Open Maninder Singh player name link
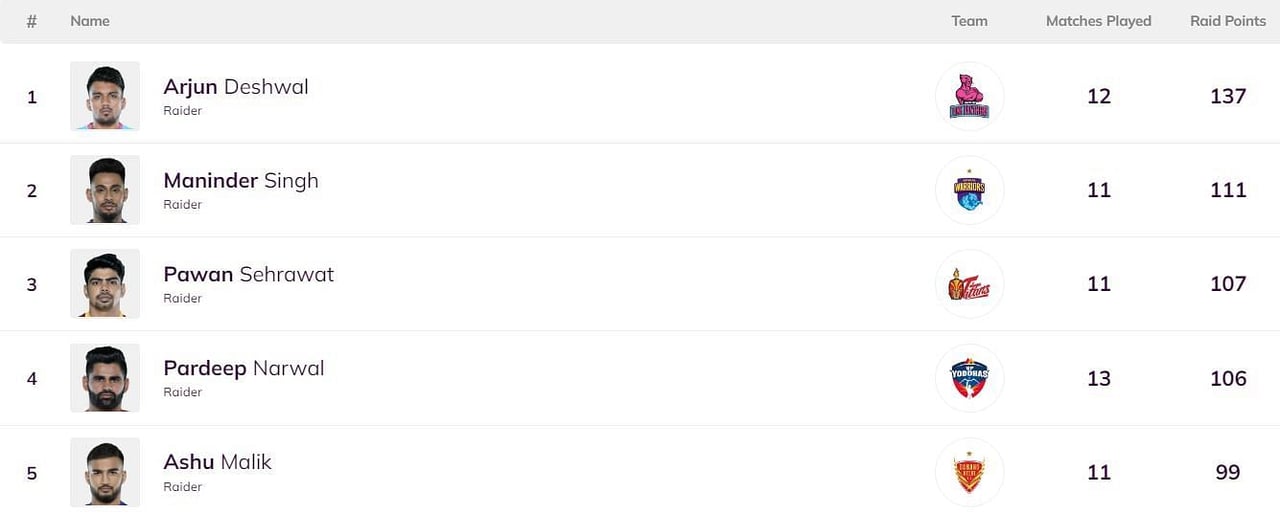 tap(241, 181)
